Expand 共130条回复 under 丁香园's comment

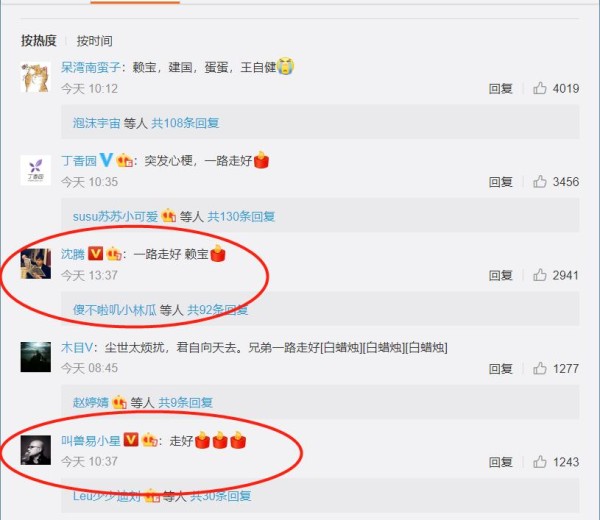click(x=241, y=217)
